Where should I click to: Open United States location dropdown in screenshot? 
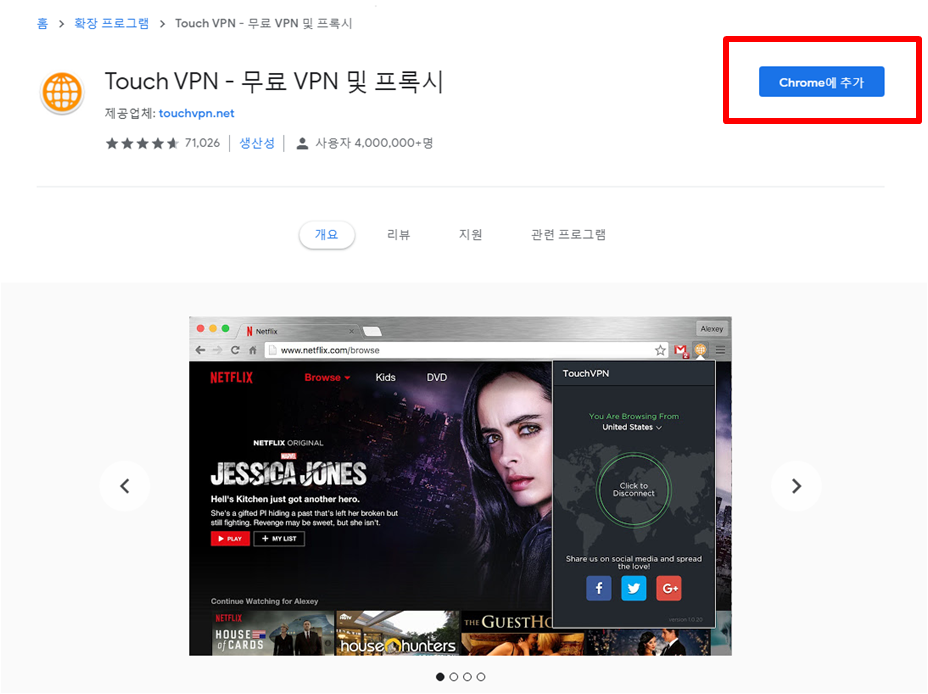click(x=632, y=427)
